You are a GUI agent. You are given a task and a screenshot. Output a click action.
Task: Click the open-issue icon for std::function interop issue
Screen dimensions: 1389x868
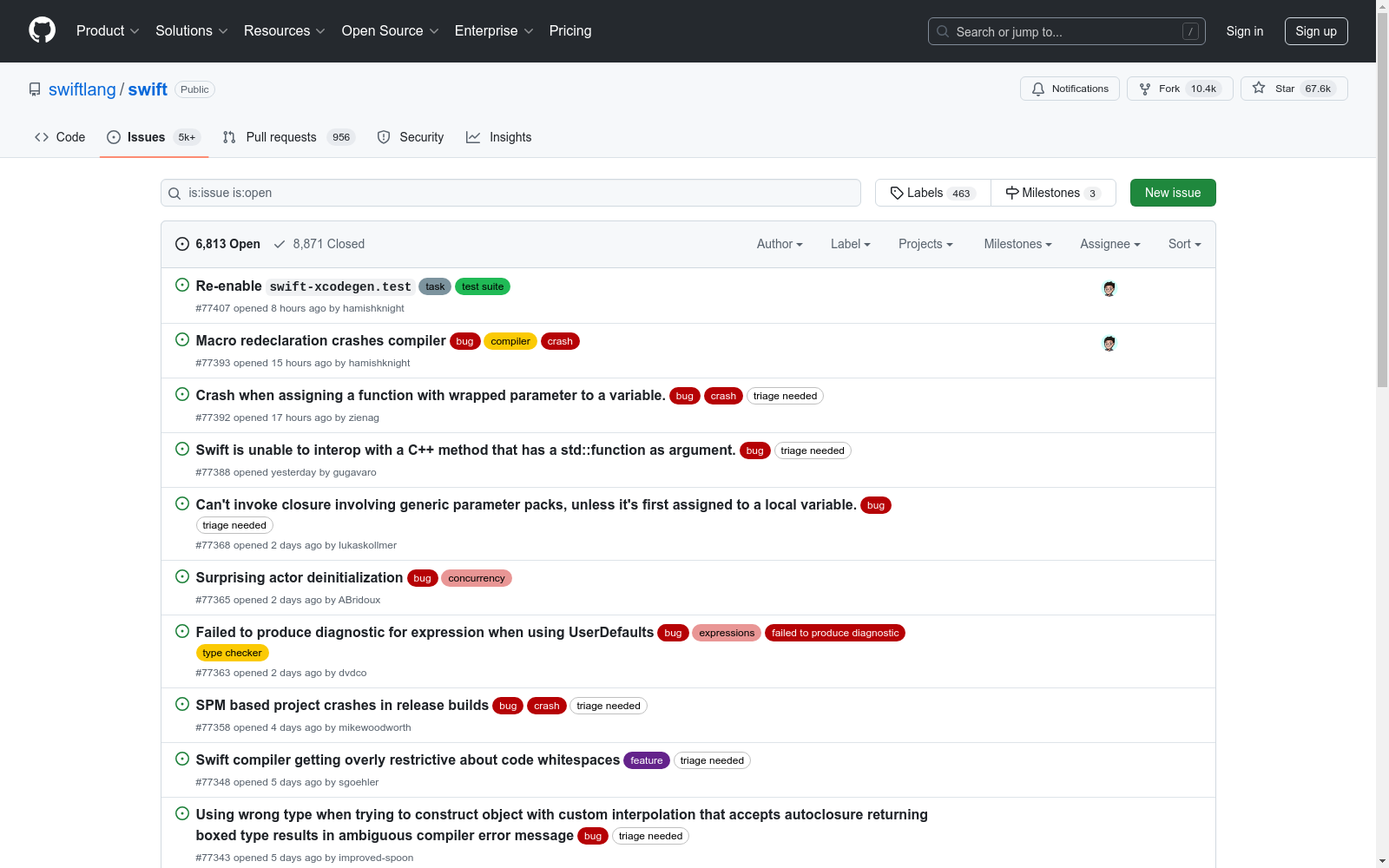pos(182,449)
